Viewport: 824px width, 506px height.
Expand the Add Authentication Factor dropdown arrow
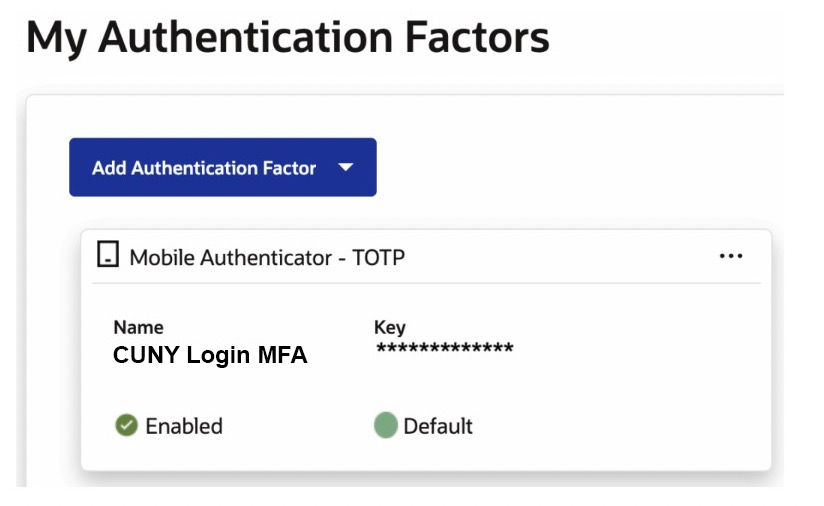(x=346, y=167)
